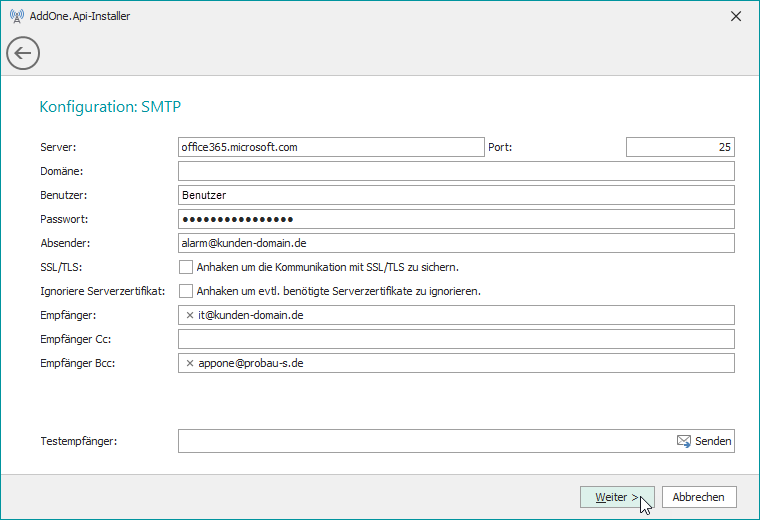Click the Benutzer input field
760x520 pixels.
point(456,195)
